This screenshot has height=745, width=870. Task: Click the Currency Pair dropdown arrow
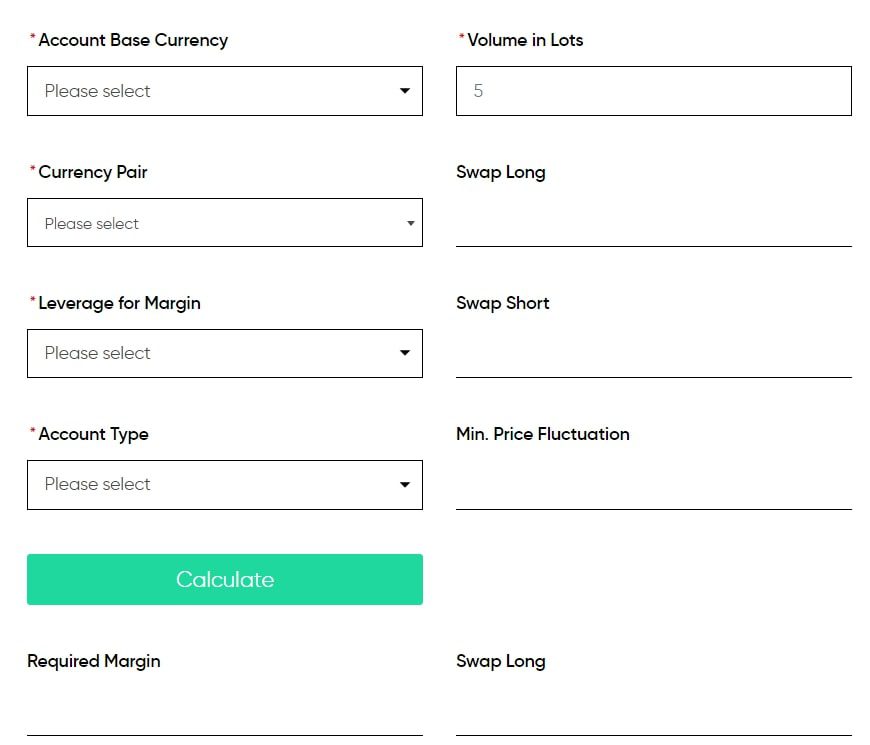(x=411, y=223)
